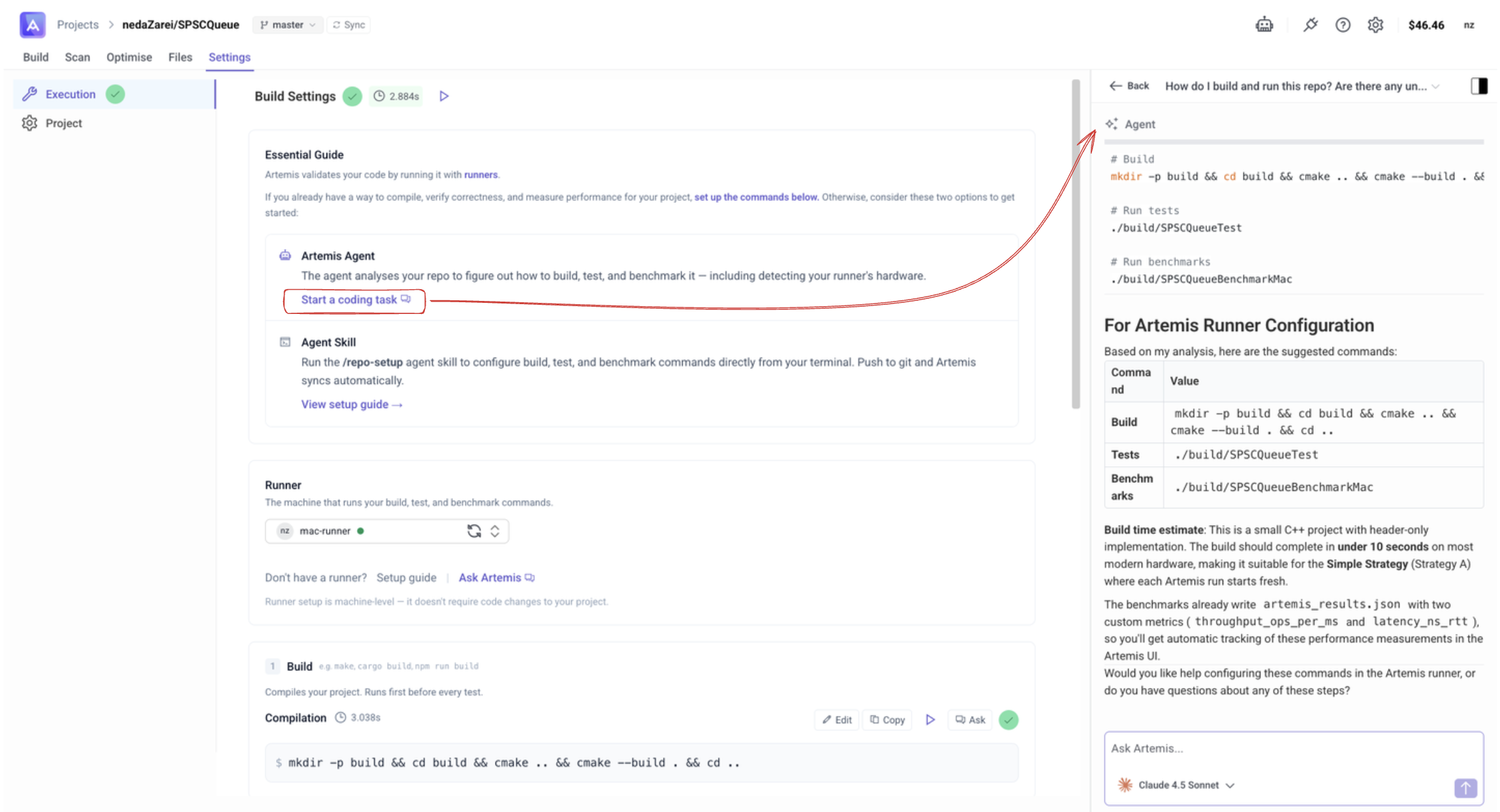The width and height of the screenshot is (1500, 812).
Task: Open the Files tab
Action: pos(180,57)
